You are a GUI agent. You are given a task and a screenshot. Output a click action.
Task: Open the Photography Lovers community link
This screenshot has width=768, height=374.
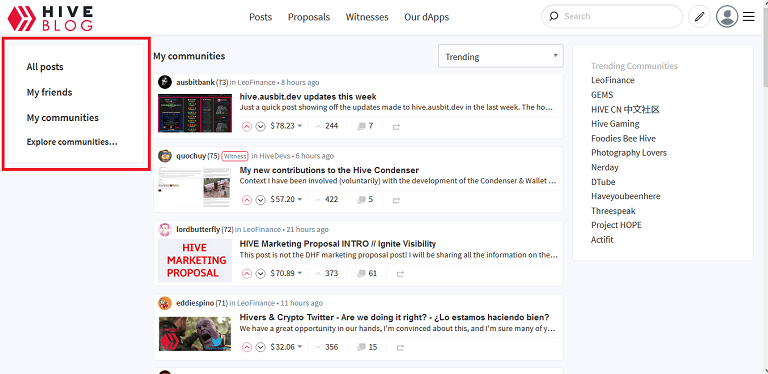(629, 153)
